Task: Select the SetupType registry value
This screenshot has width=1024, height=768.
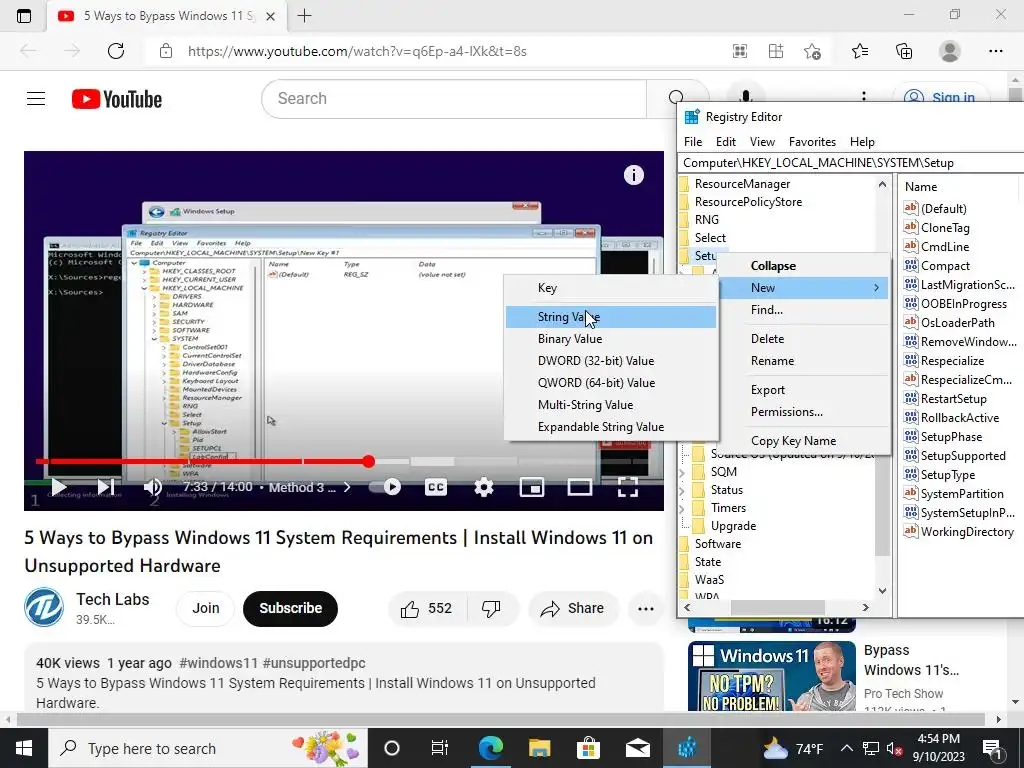Action: click(x=948, y=475)
